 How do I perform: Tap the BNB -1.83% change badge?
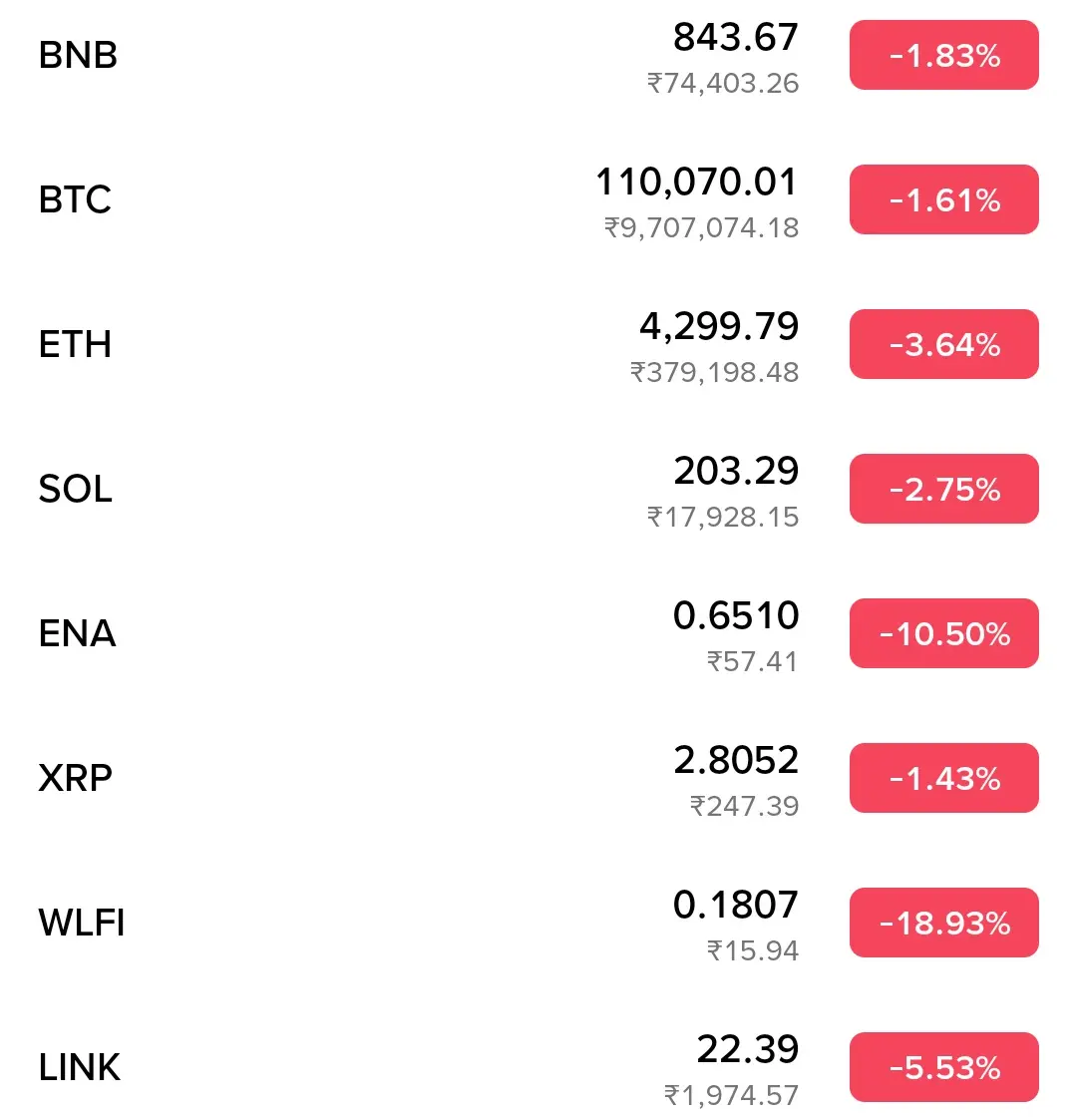pos(943,55)
